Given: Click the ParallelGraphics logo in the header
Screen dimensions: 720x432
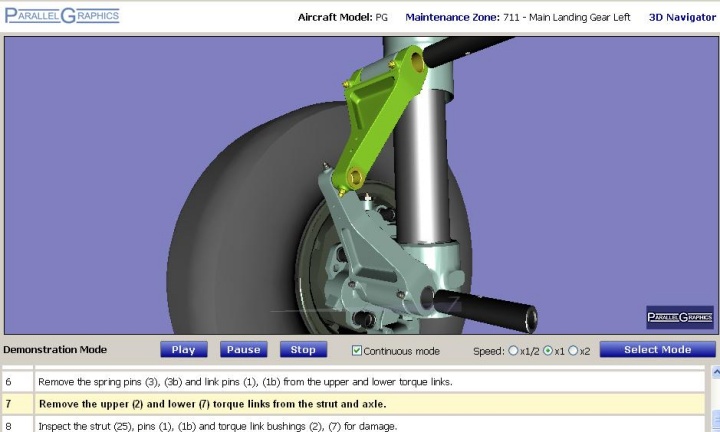Looking at the screenshot, I should pyautogui.click(x=62, y=15).
